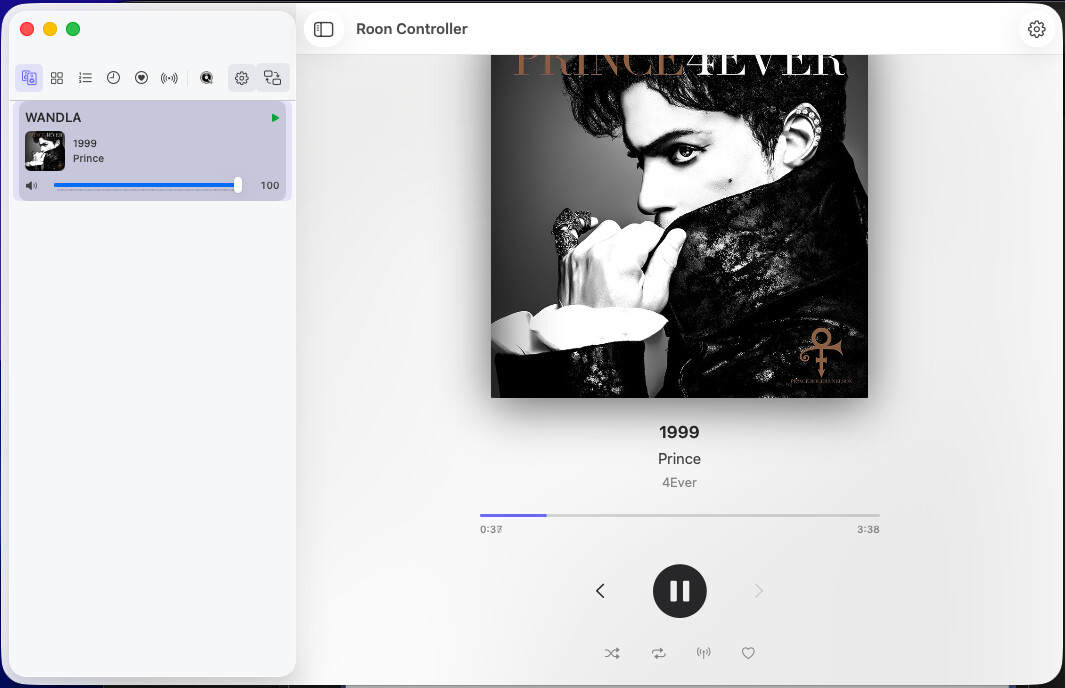Click the small Prince album thumbnail in the WANDLA zone
The height and width of the screenshot is (688, 1065).
pos(45,151)
